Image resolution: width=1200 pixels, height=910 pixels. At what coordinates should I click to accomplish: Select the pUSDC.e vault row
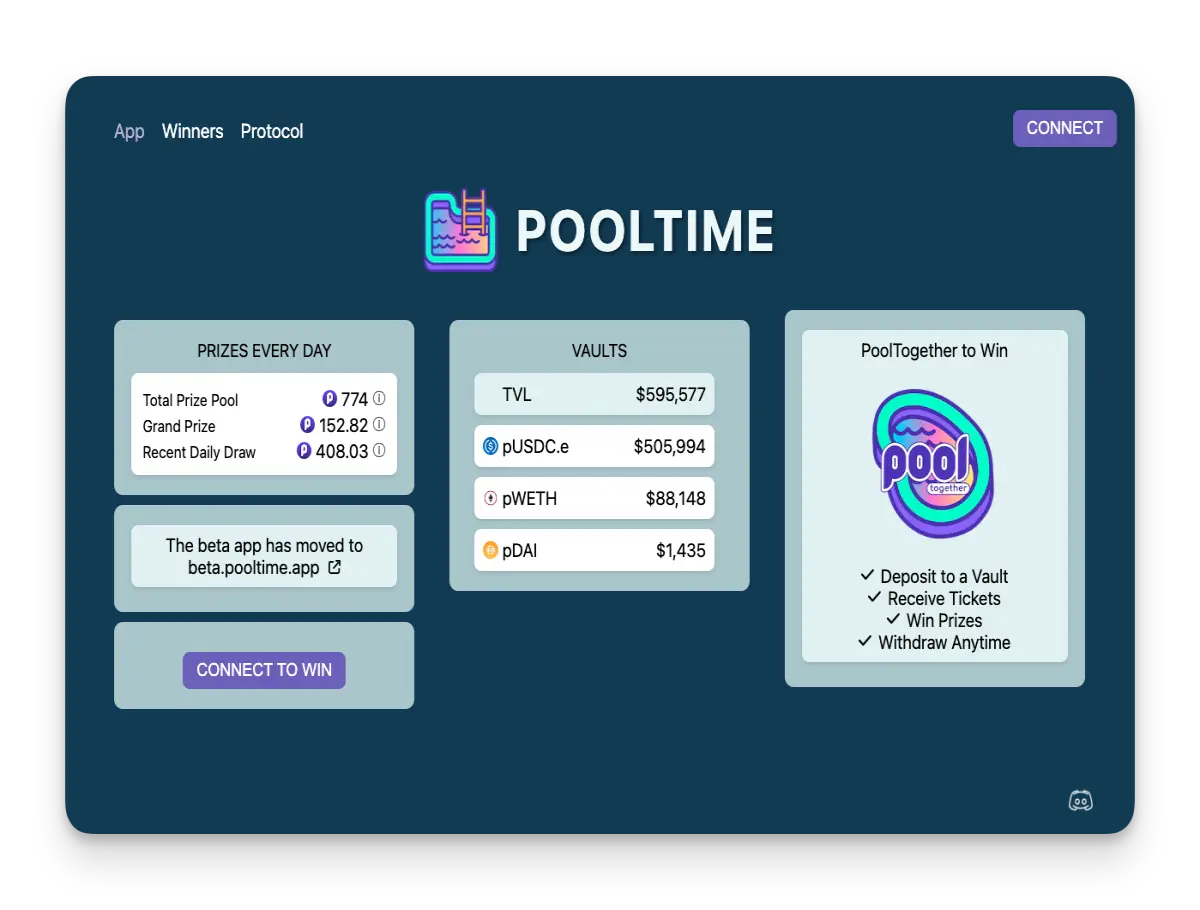[x=594, y=446]
